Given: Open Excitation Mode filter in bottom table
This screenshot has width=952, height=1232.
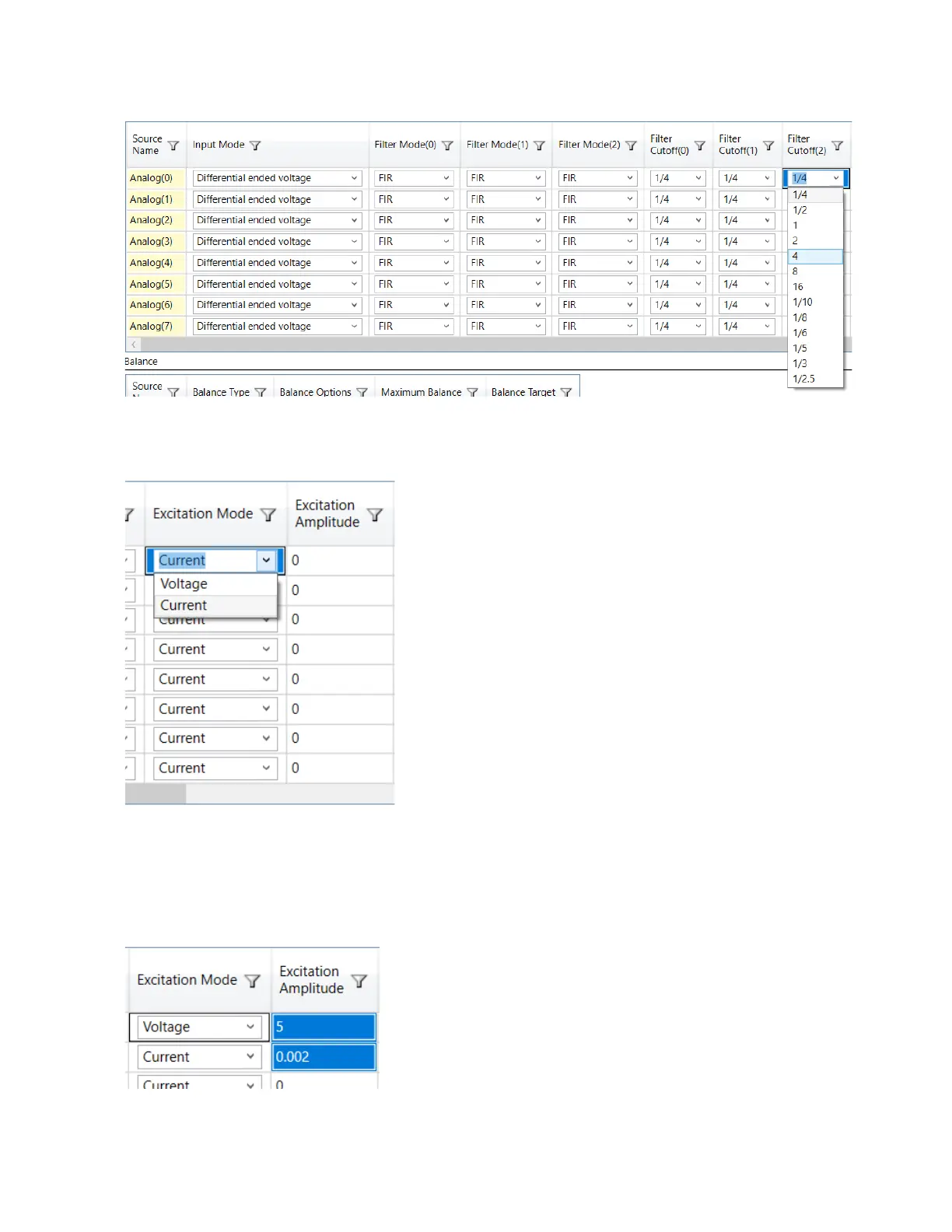Looking at the screenshot, I should click(x=253, y=981).
